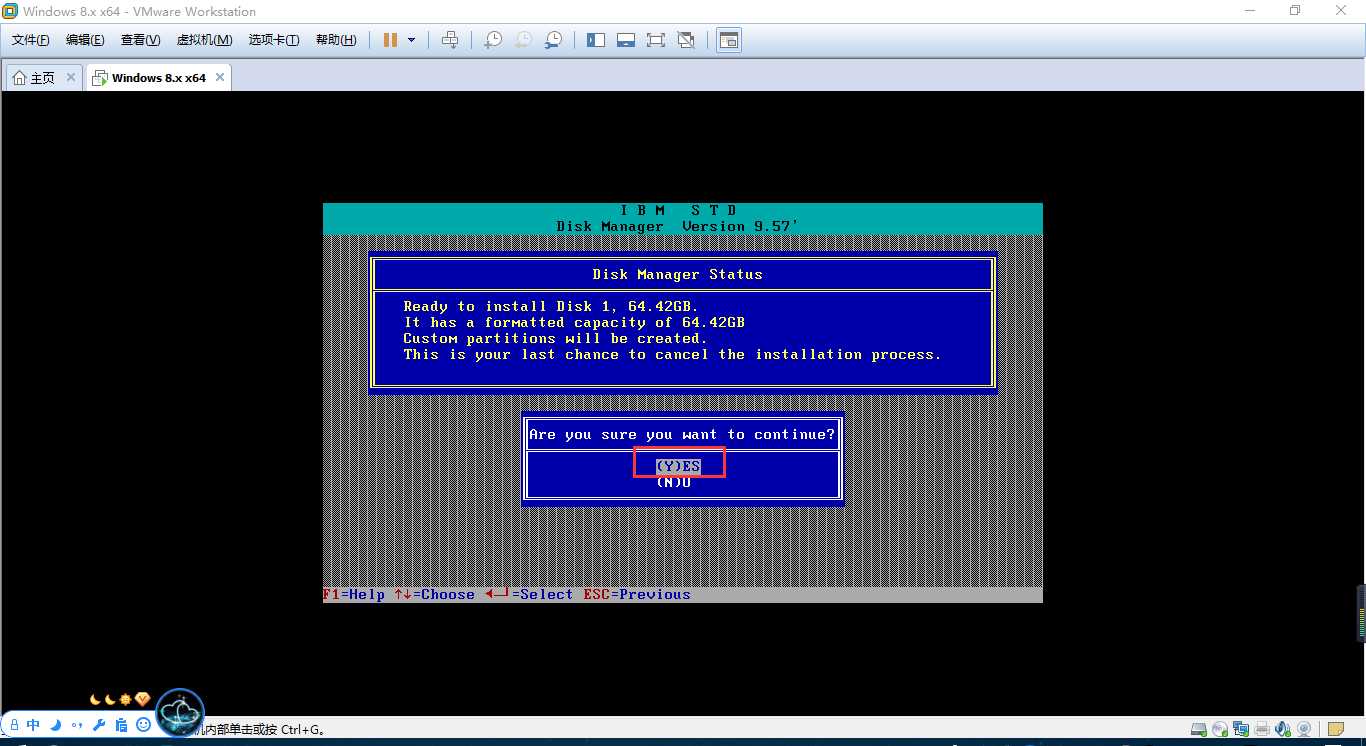Click the hard disk device status icon

pyautogui.click(x=1199, y=729)
